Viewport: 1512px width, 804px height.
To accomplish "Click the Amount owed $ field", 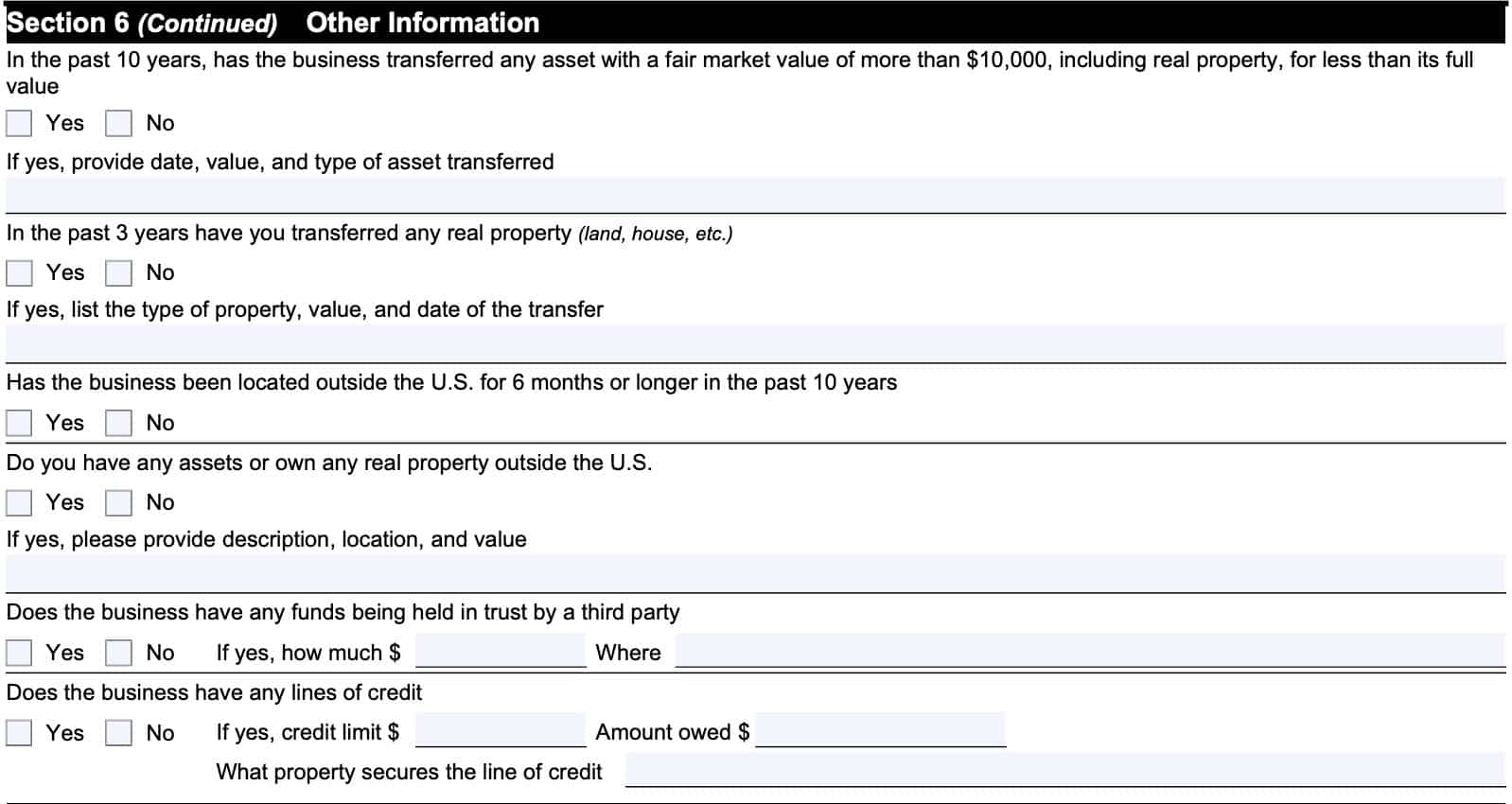I will click(880, 730).
